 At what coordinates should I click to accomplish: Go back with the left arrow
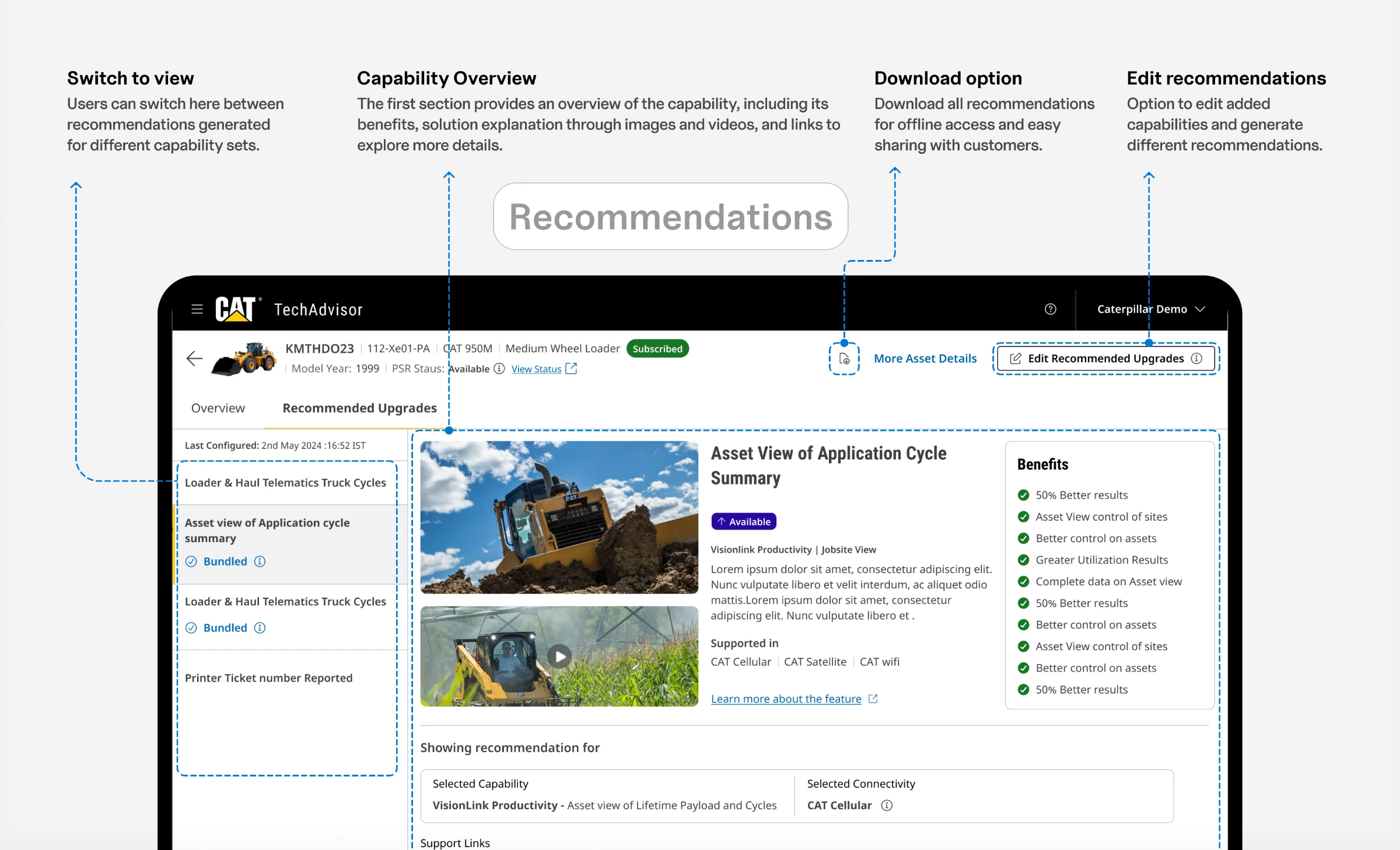pos(194,359)
